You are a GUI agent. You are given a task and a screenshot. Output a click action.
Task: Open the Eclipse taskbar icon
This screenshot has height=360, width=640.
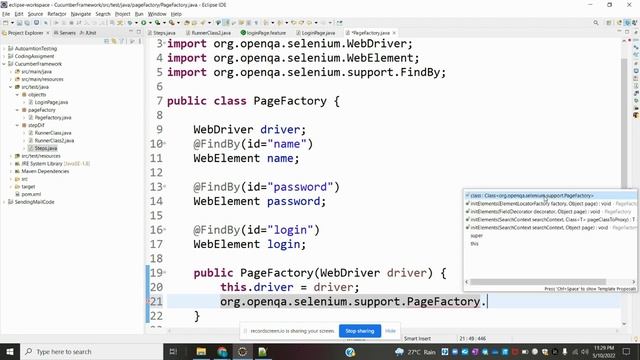[x=242, y=351]
